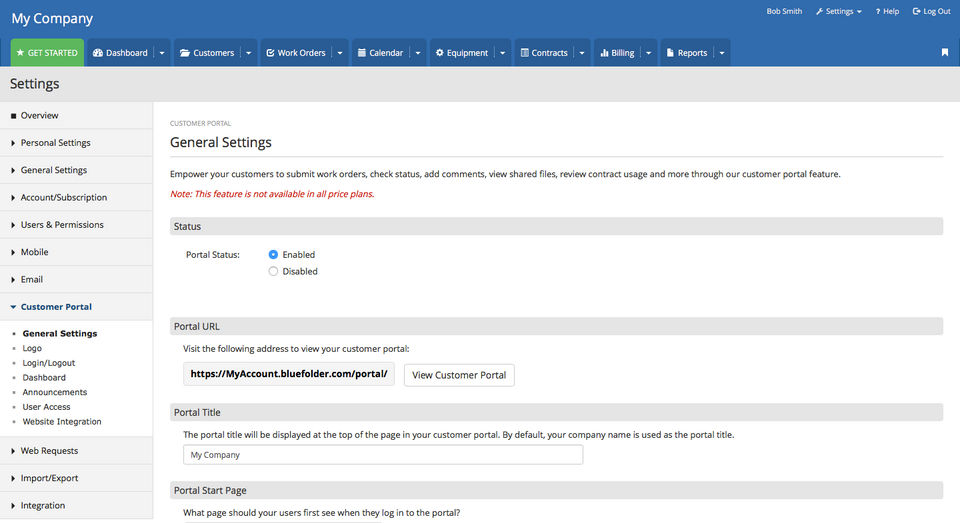Viewport: 960px width, 523px height.
Task: Click the Work Orders checkmark icon
Action: (269, 53)
